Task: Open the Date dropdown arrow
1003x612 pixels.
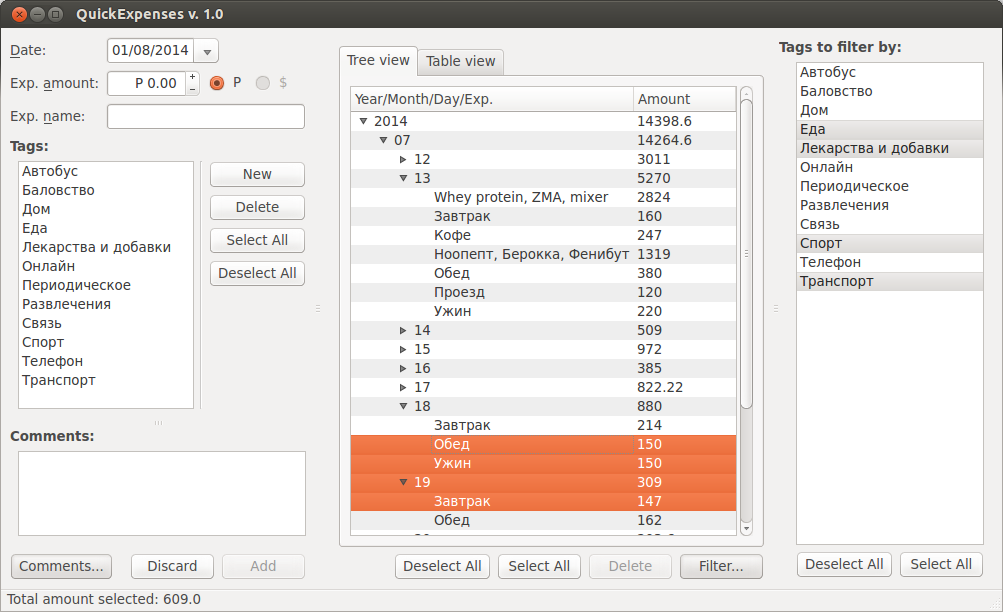Action: point(207,51)
